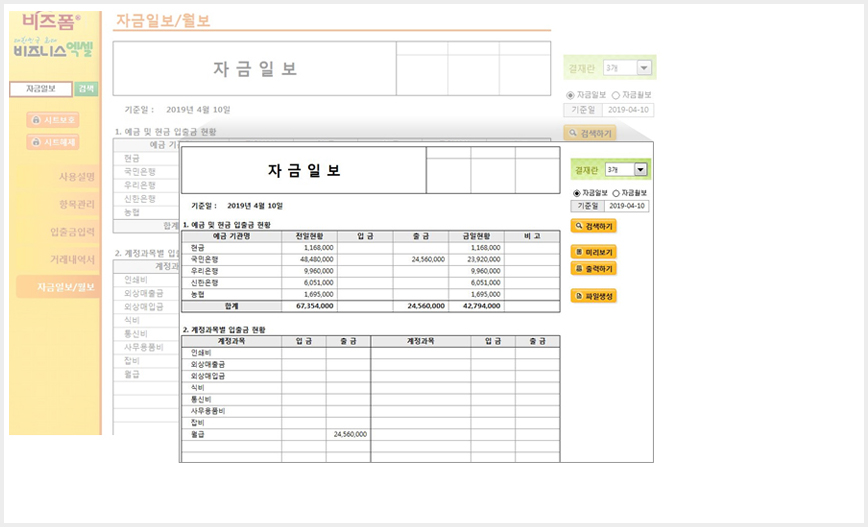The height and width of the screenshot is (527, 868).
Task: Click 인쇄비 row in front account table
Action: pyautogui.click(x=201, y=353)
